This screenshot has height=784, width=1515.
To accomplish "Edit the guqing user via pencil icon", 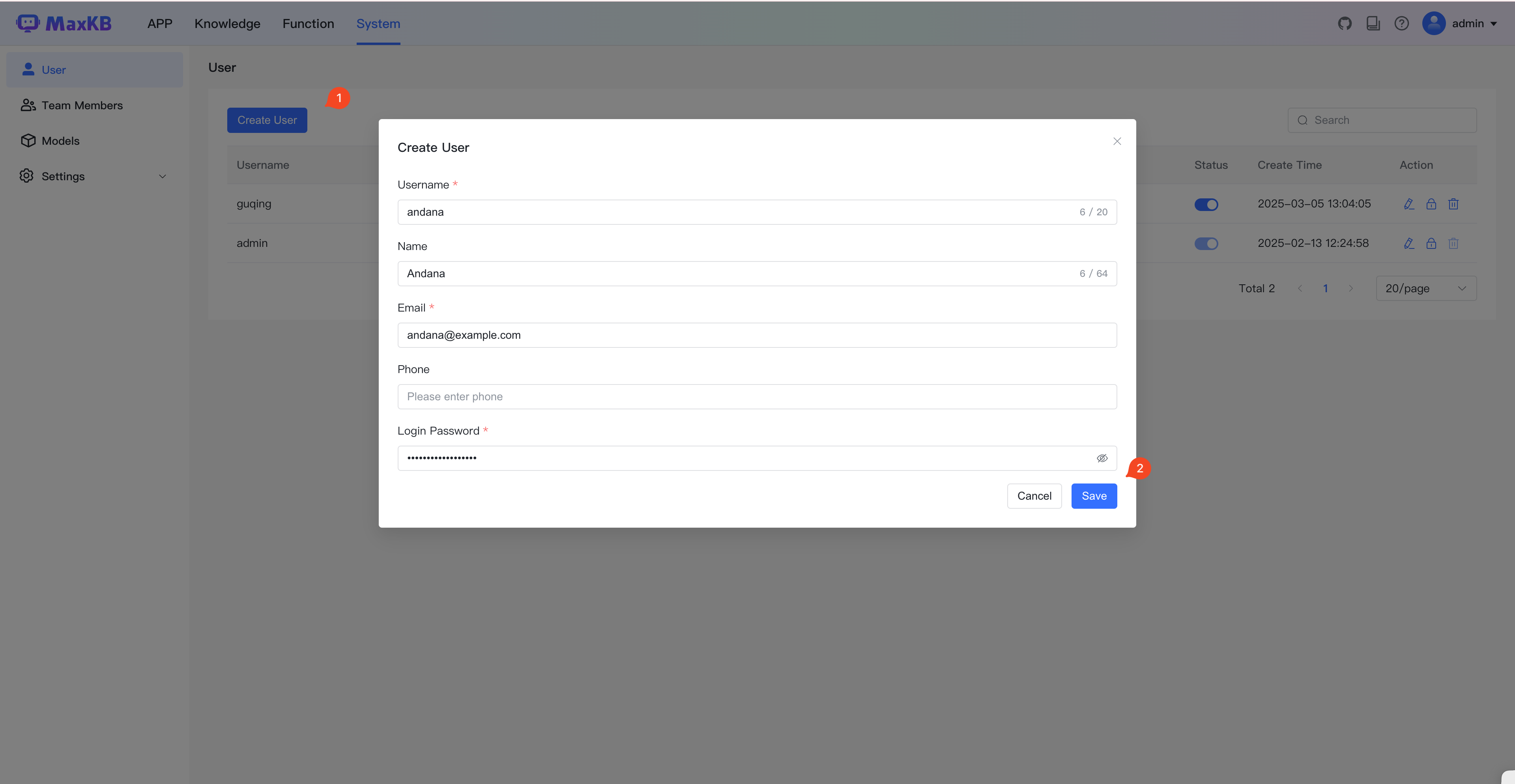I will [1408, 204].
